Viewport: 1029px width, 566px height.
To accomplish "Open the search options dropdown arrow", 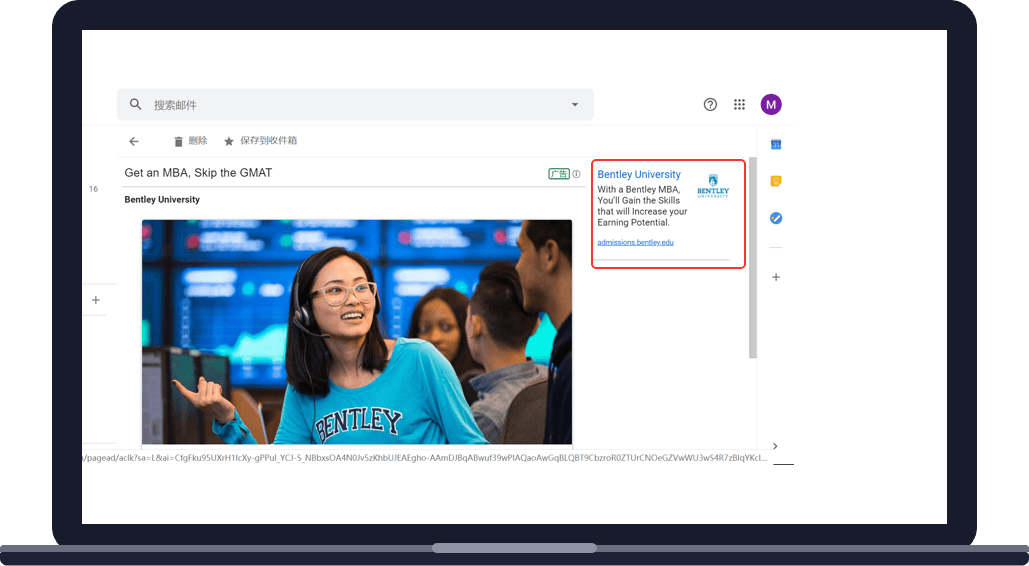I will click(575, 104).
